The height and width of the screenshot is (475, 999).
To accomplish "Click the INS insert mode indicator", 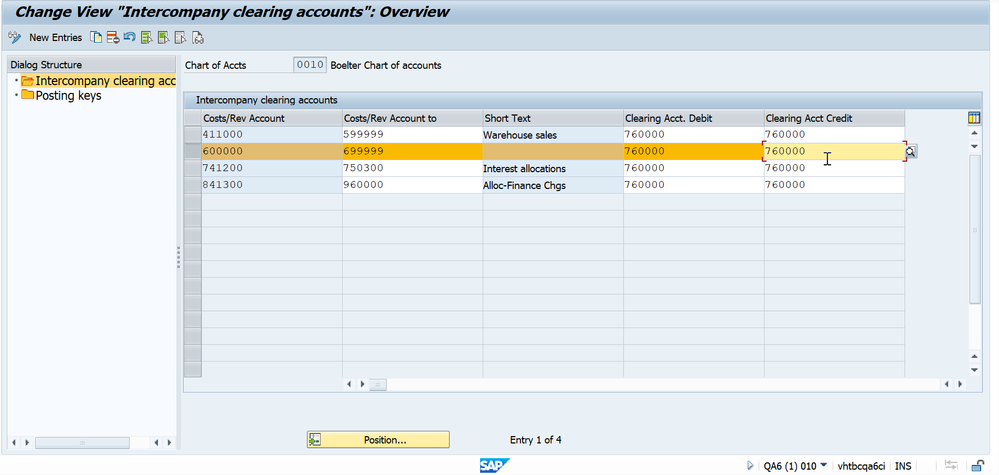I will (x=903, y=466).
